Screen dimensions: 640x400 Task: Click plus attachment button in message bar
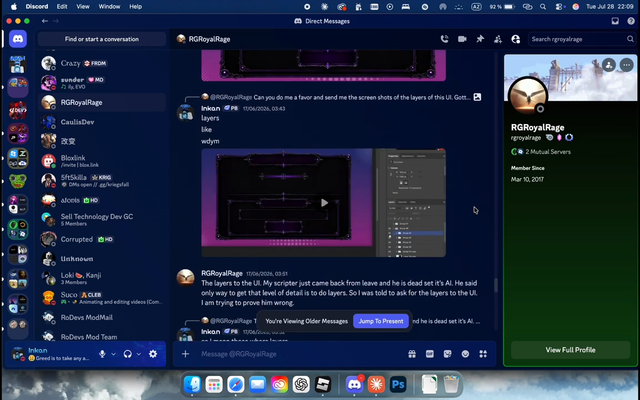[x=185, y=354]
